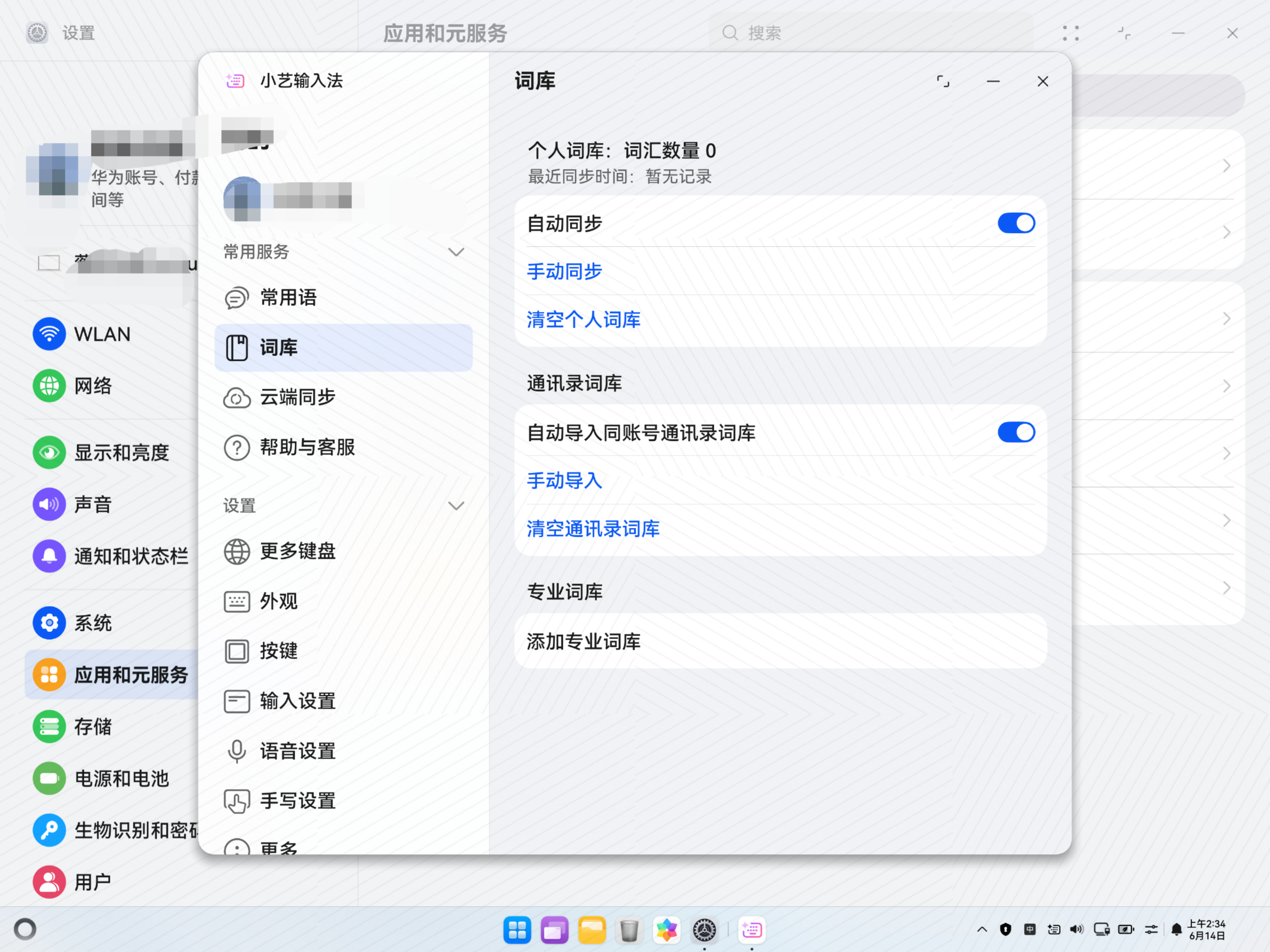Click 清空个人词库 link
The height and width of the screenshot is (952, 1270).
583,320
